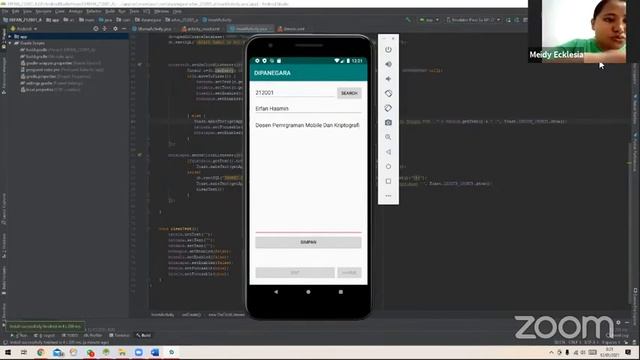Open the Edit menu
640x360 pixels.
click(16, 11)
